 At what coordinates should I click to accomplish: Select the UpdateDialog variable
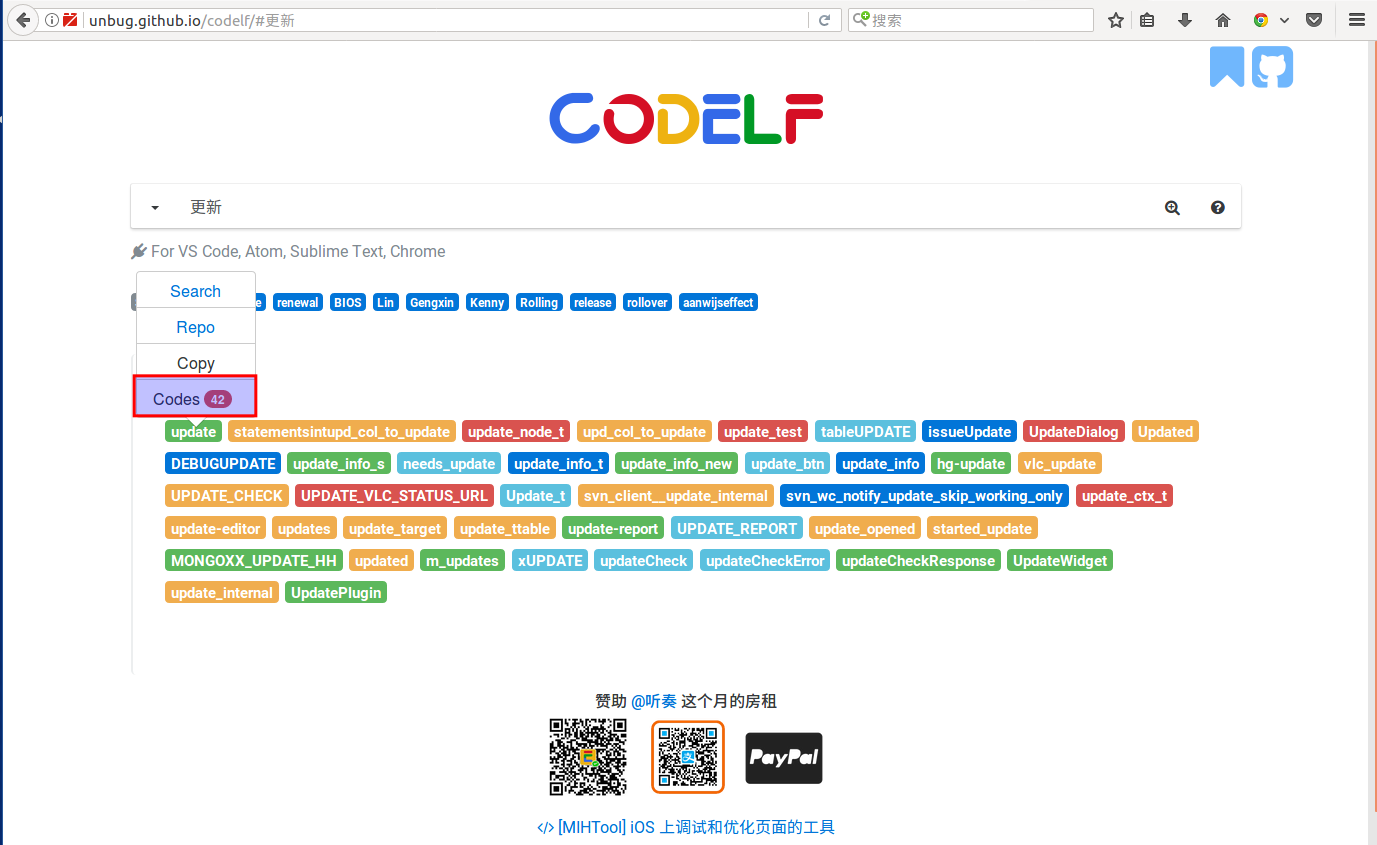(x=1074, y=432)
